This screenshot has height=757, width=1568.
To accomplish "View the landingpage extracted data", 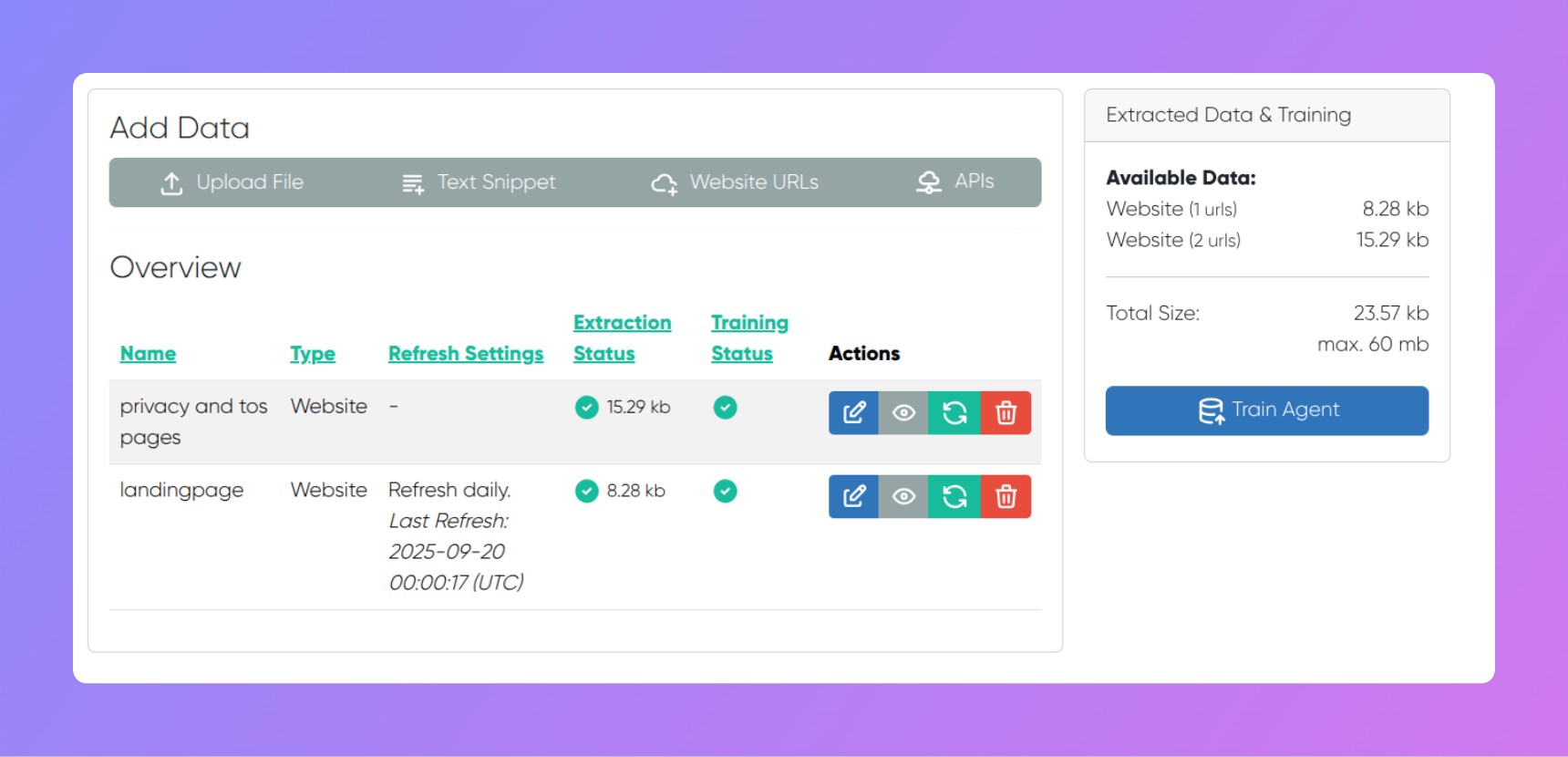I will [x=903, y=496].
